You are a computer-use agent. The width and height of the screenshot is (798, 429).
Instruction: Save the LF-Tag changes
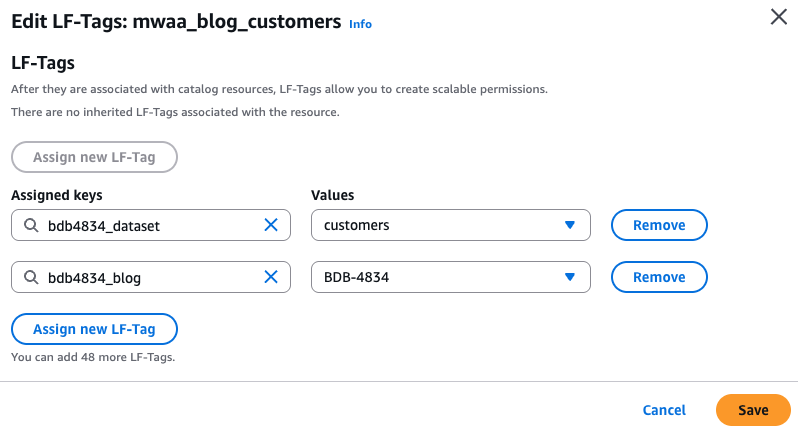[753, 410]
